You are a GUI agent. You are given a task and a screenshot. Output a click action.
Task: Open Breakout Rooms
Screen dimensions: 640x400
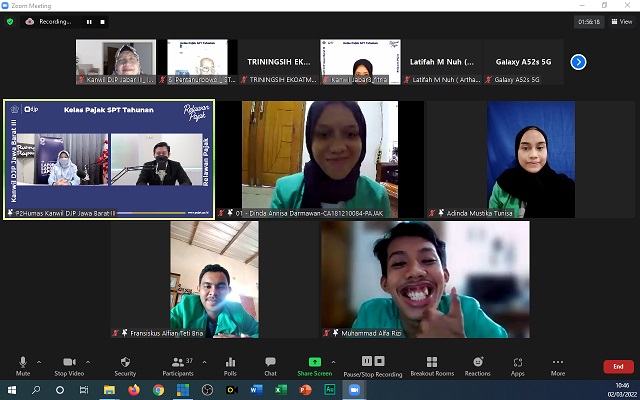pos(432,365)
